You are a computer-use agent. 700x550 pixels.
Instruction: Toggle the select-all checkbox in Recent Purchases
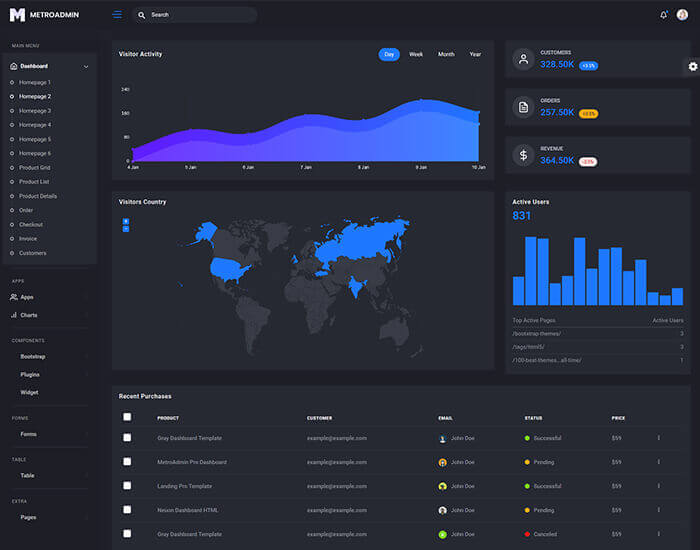tap(127, 417)
